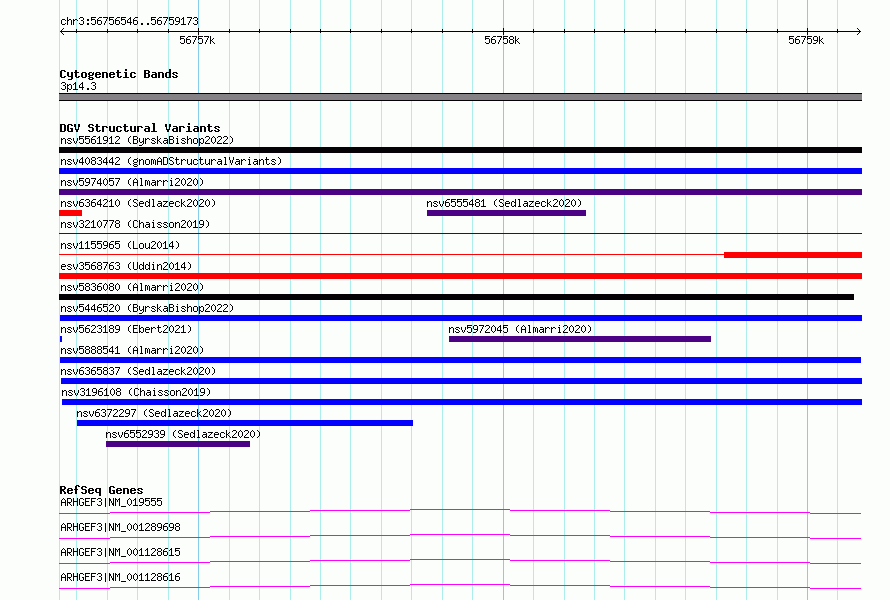Click the nsv5888541 (Almarri2020) label
The width and height of the screenshot is (890, 600).
132,350
